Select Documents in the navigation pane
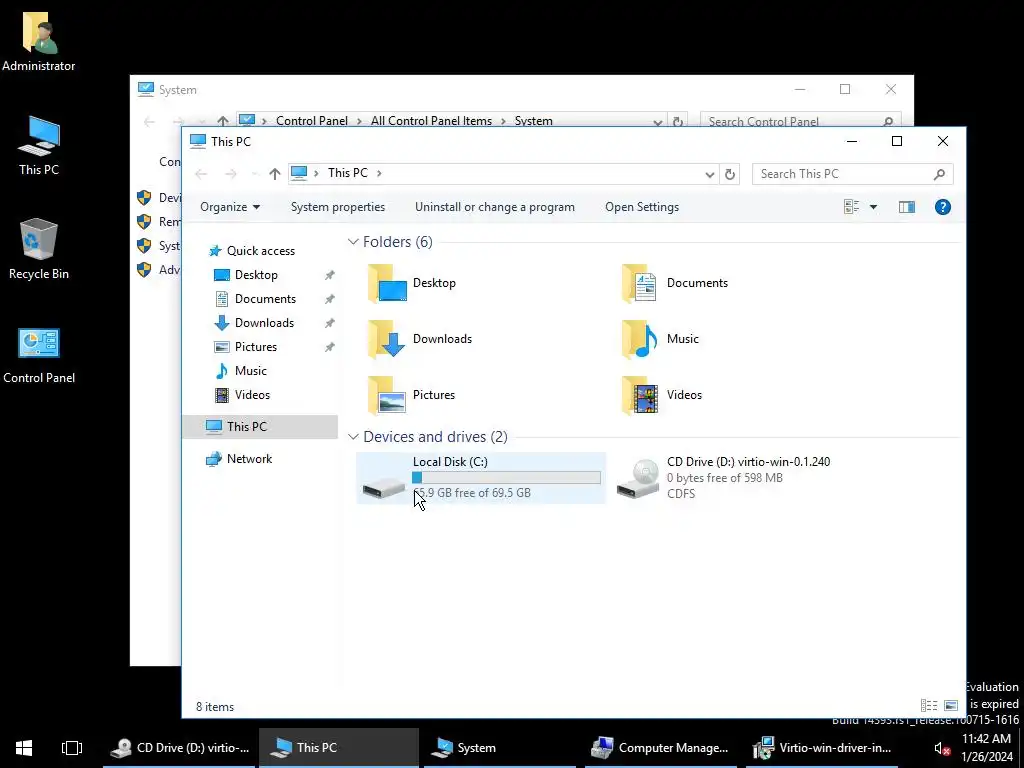Viewport: 1024px width, 768px height. pos(265,299)
